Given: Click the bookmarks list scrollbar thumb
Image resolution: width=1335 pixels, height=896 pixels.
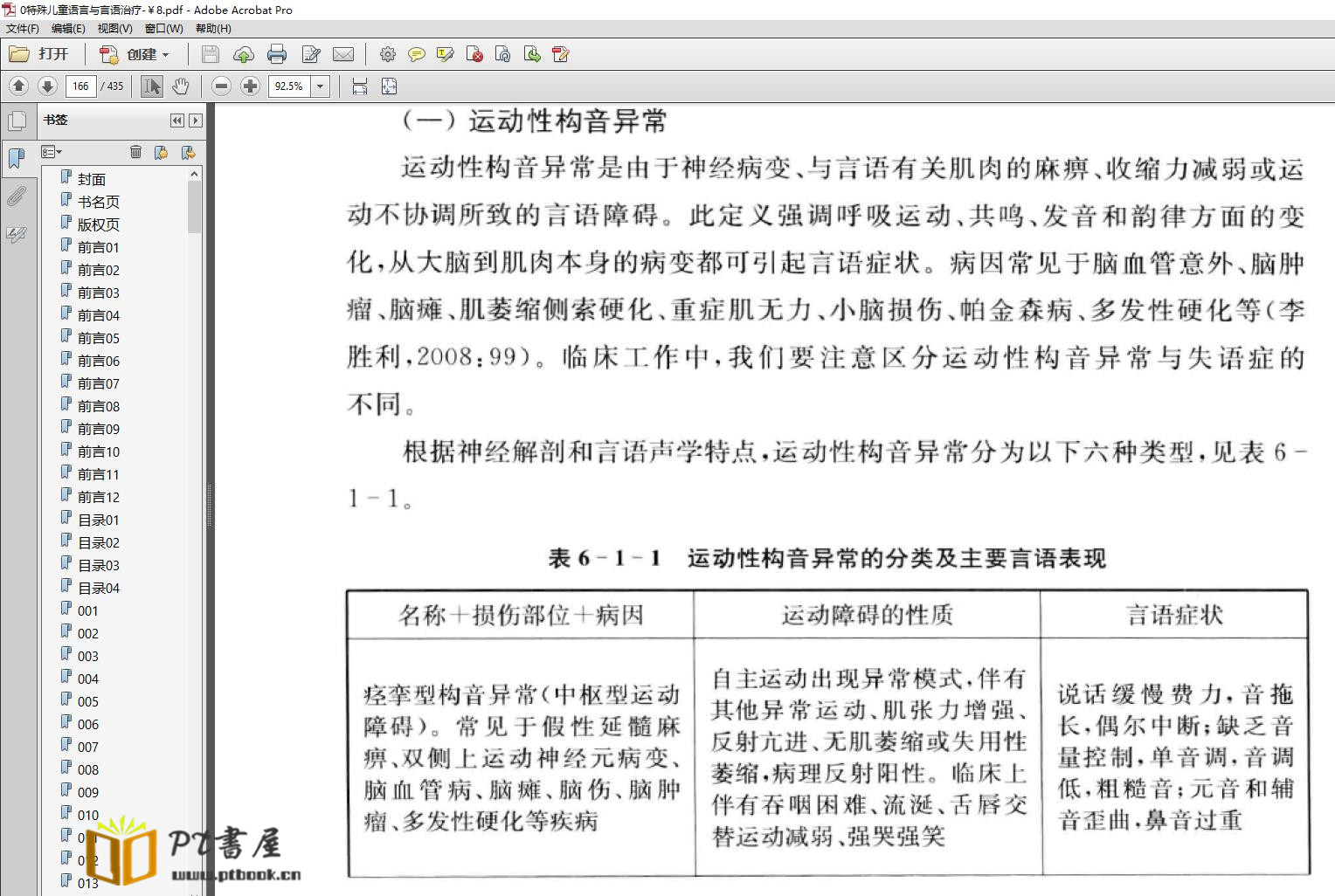Looking at the screenshot, I should (x=194, y=207).
